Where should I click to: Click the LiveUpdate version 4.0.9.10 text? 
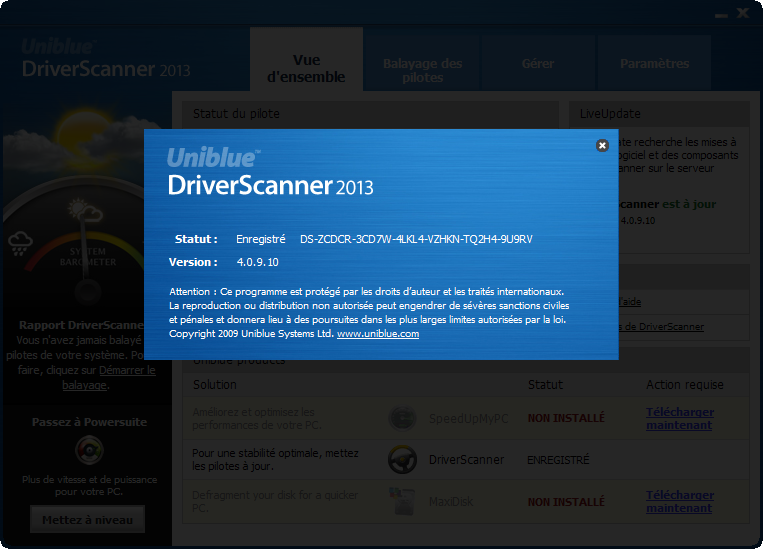tap(638, 220)
